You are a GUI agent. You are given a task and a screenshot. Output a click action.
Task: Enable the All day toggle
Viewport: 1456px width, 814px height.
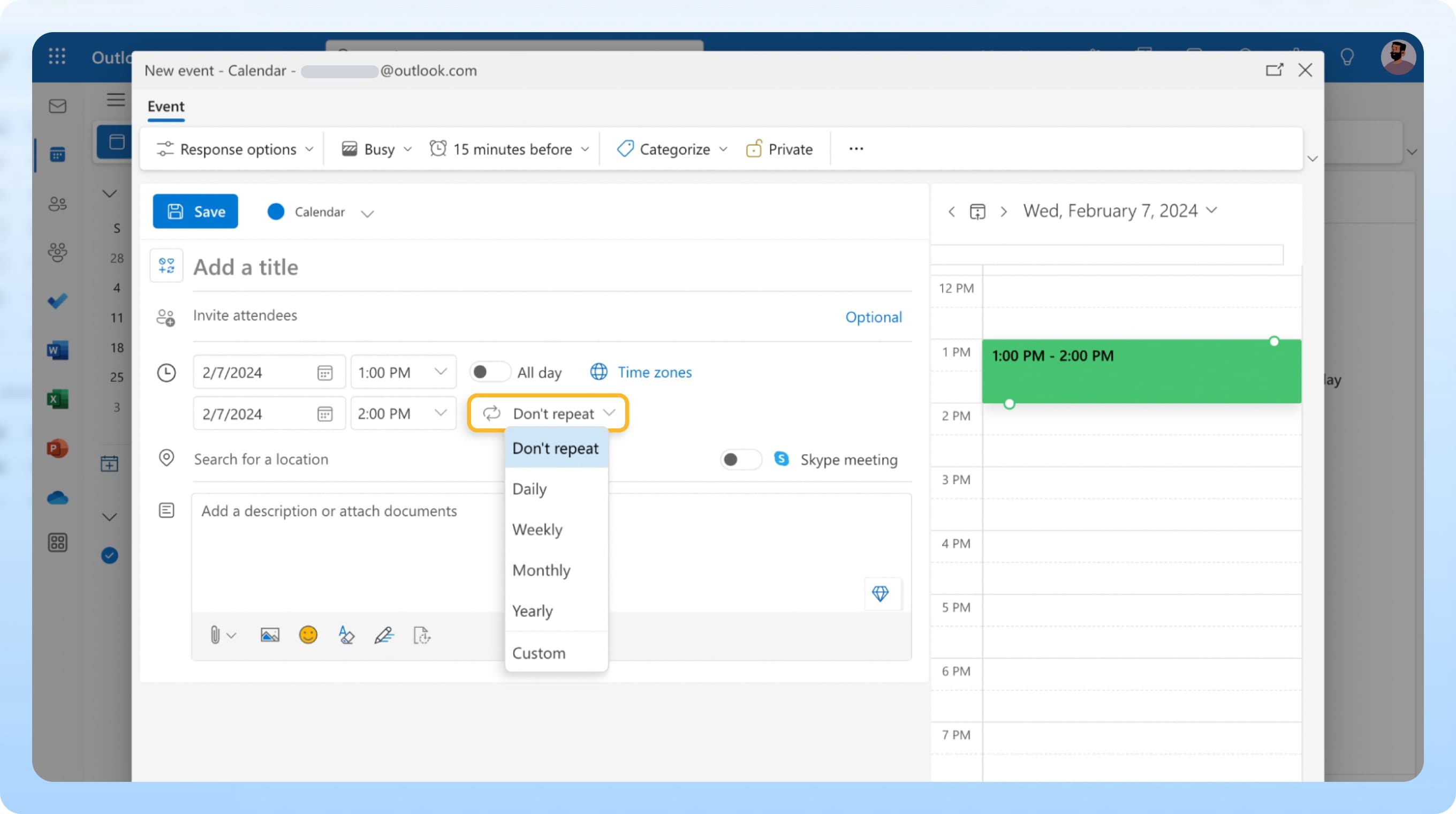tap(489, 372)
